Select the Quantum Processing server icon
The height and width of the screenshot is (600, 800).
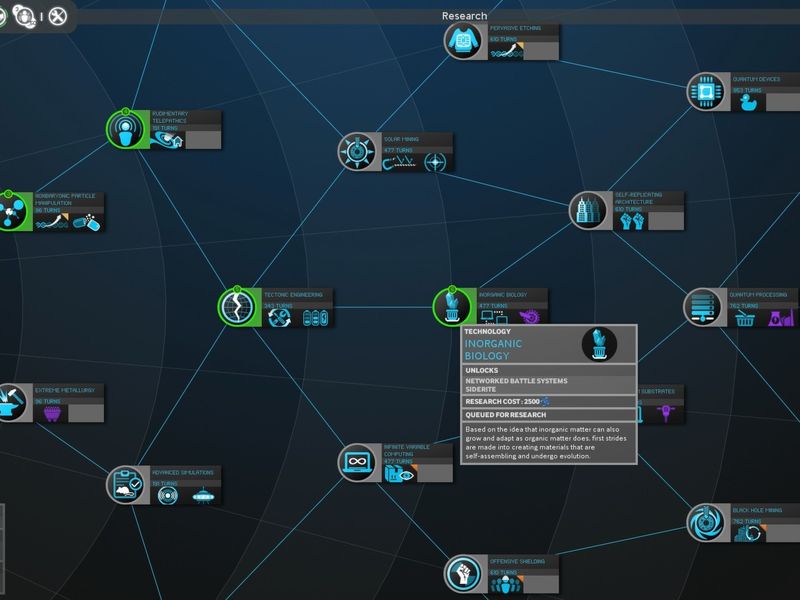(x=703, y=307)
